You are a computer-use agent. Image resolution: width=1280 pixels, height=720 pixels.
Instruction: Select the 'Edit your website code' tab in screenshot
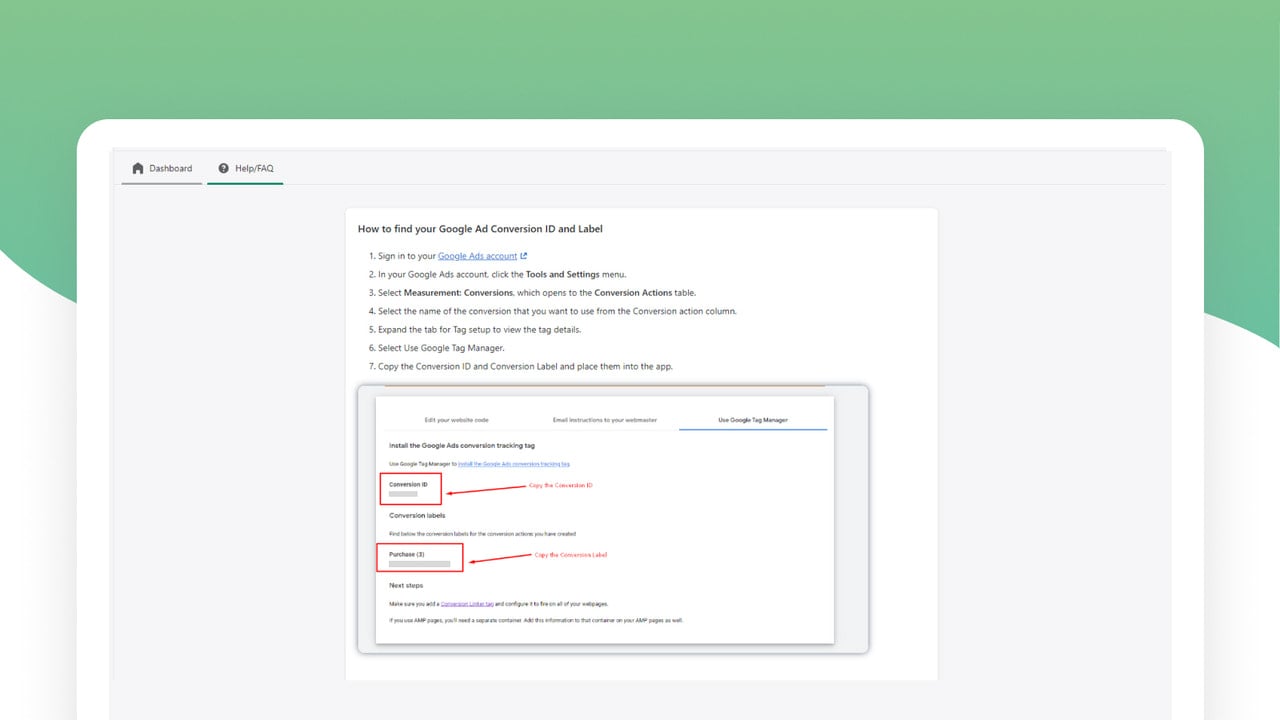click(x=456, y=420)
